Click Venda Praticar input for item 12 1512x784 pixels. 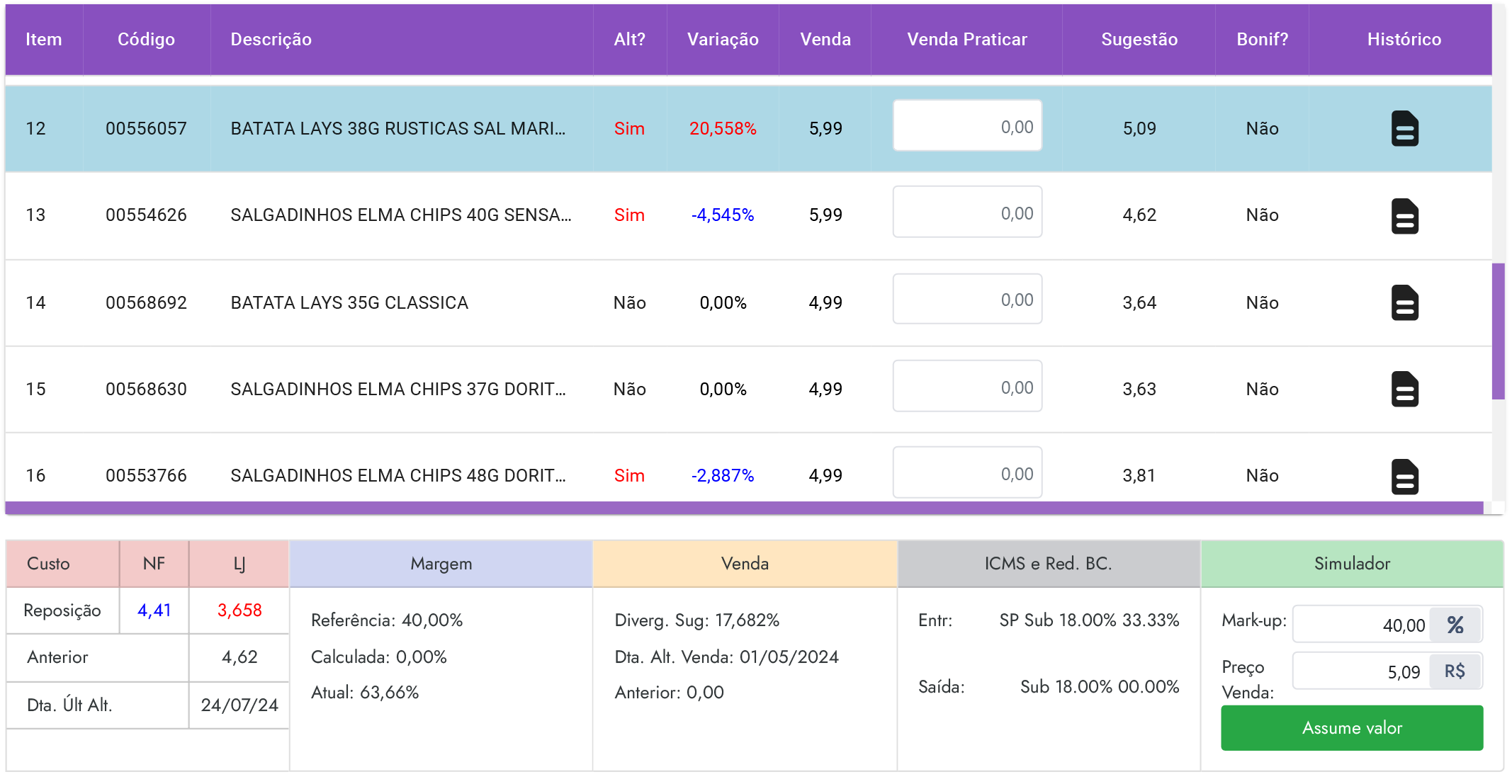[x=966, y=126]
